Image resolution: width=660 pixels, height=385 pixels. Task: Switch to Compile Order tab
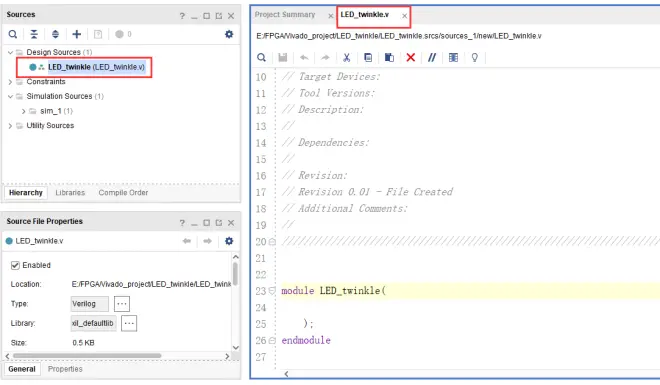tap(123, 193)
